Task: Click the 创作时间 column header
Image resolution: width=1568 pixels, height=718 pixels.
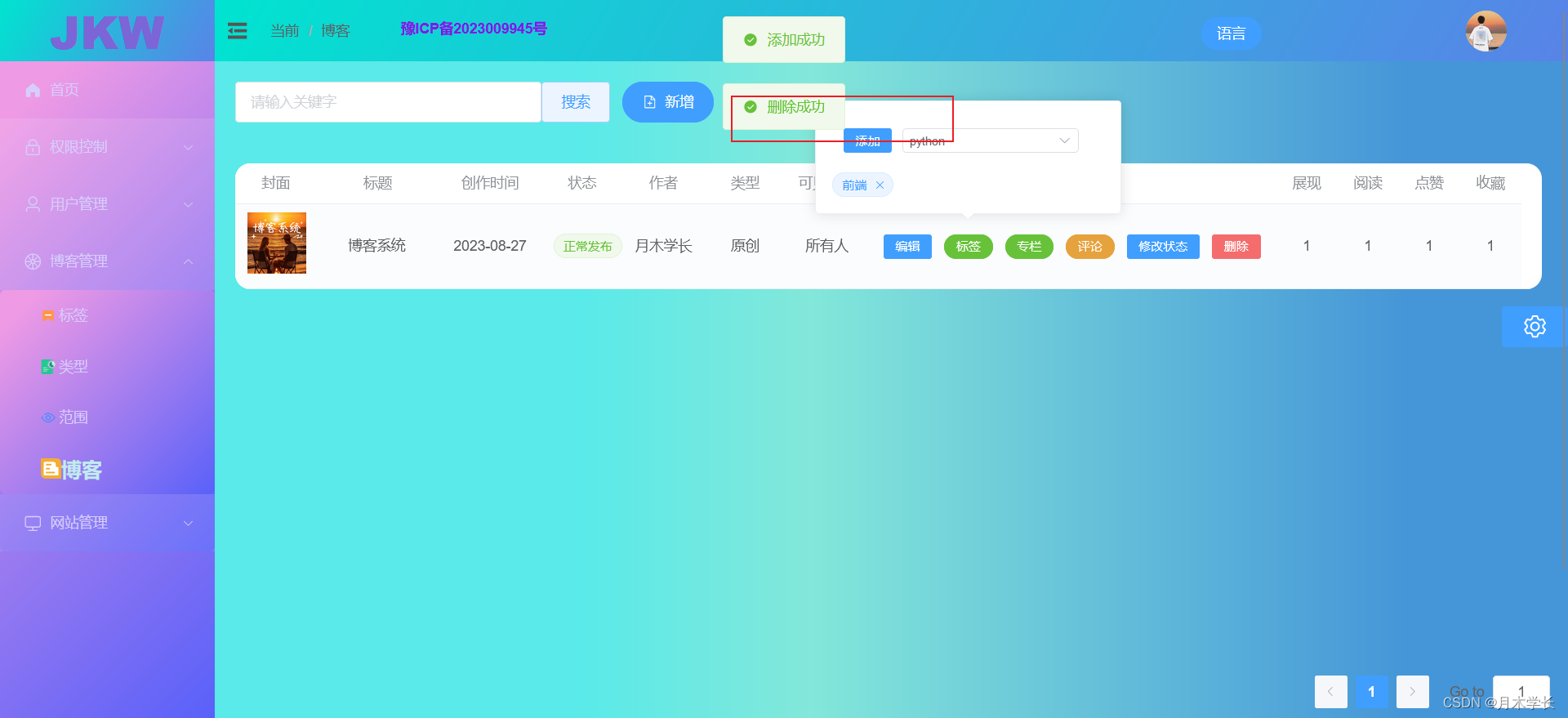Action: tap(490, 183)
